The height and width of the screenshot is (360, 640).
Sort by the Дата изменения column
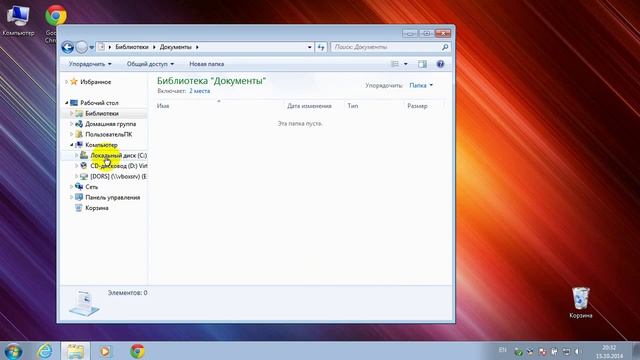coord(309,106)
